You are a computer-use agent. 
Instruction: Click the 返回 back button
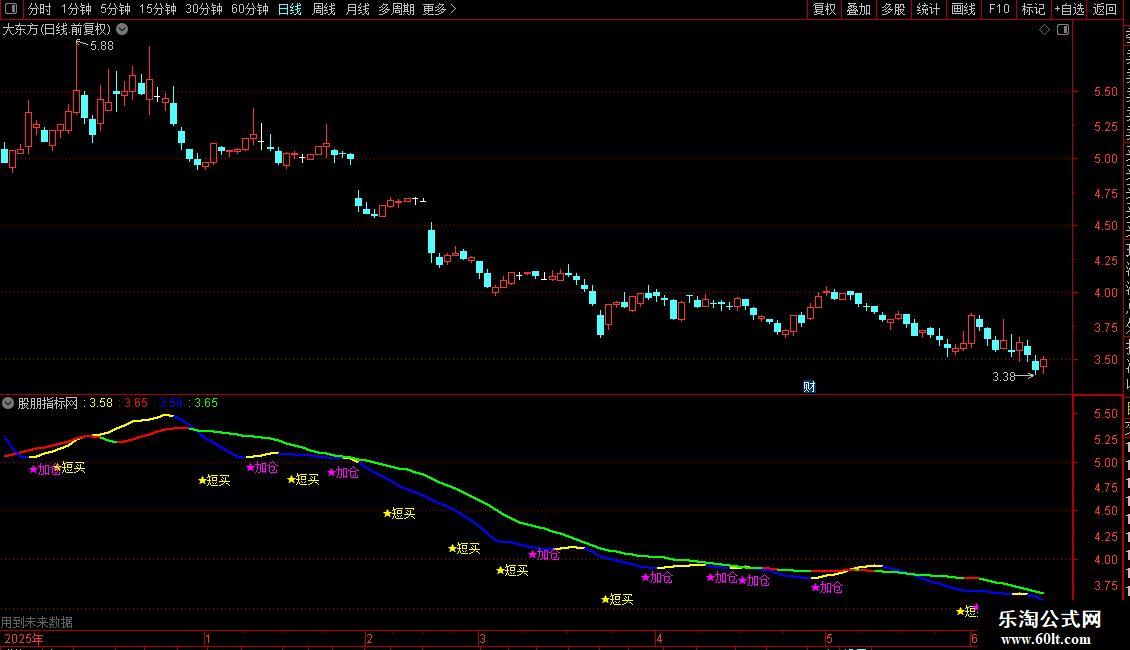1105,9
